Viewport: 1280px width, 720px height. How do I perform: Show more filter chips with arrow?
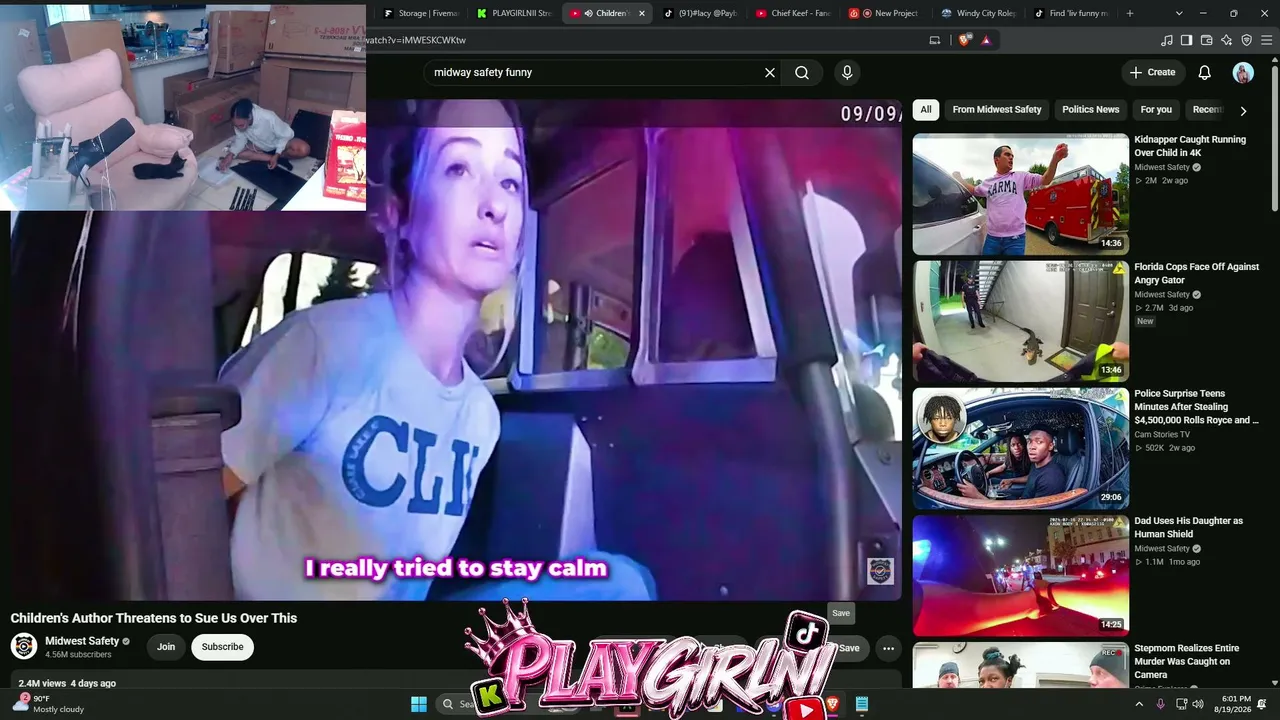[x=1243, y=111]
